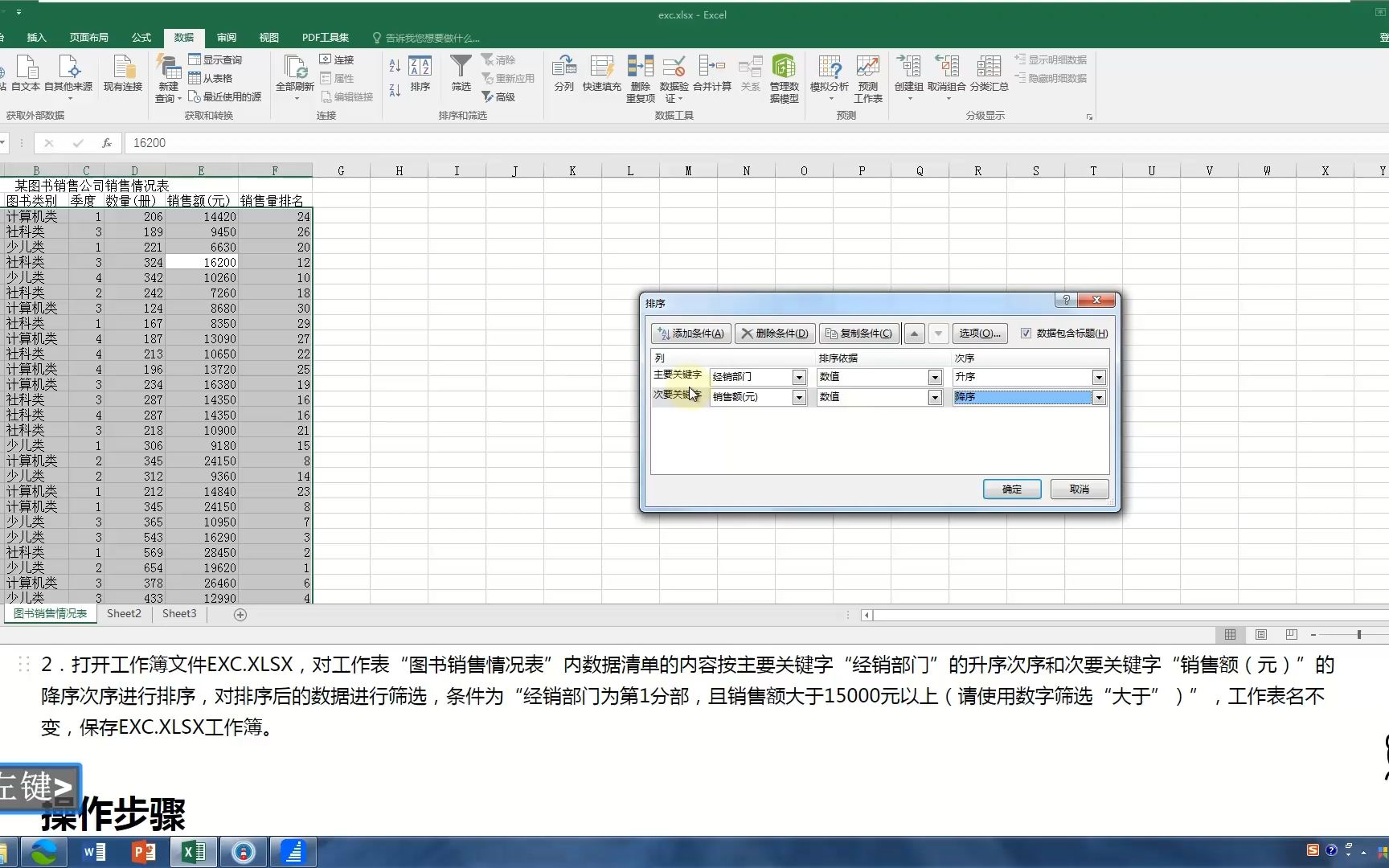
Task: Click the sort dialog help question button
Action: 1066,300
